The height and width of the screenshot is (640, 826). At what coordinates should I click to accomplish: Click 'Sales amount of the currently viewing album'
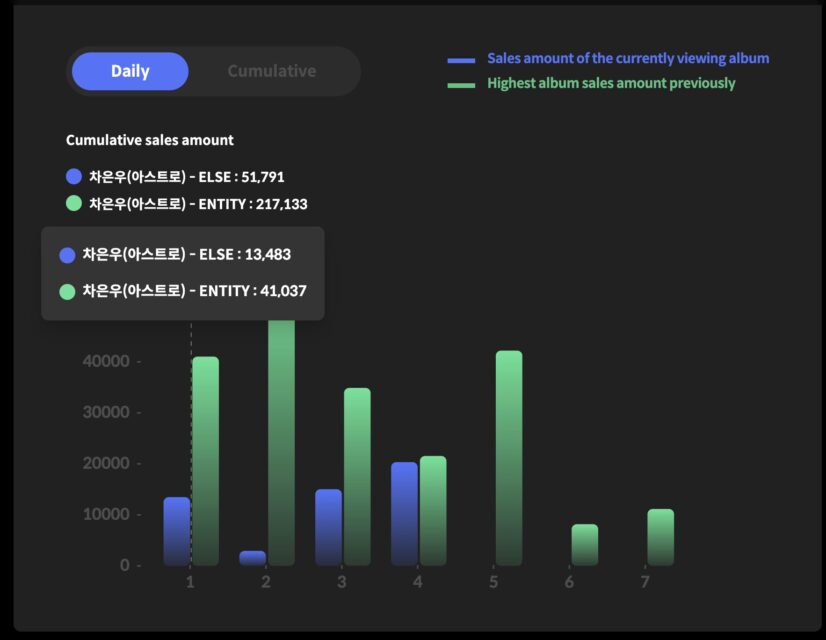tap(628, 58)
